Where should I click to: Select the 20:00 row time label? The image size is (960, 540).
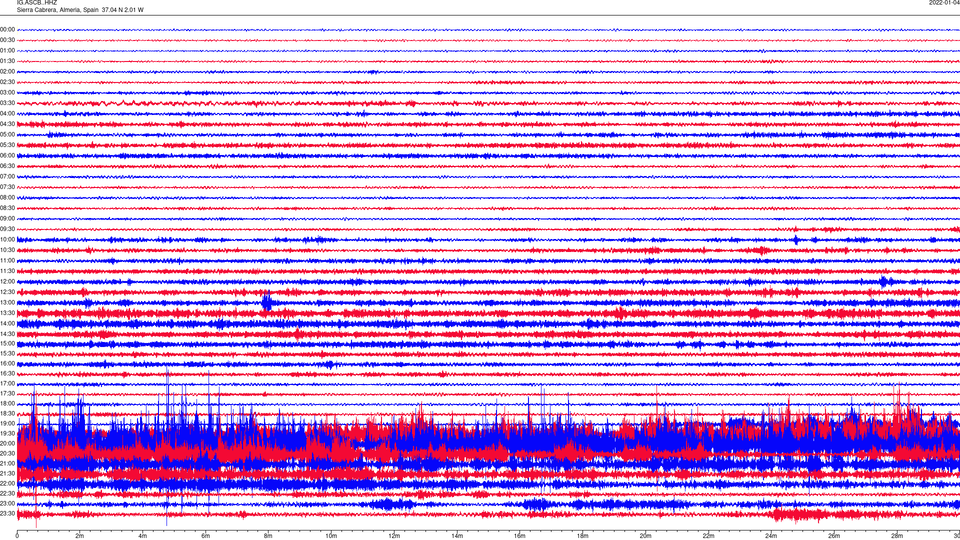7,443
